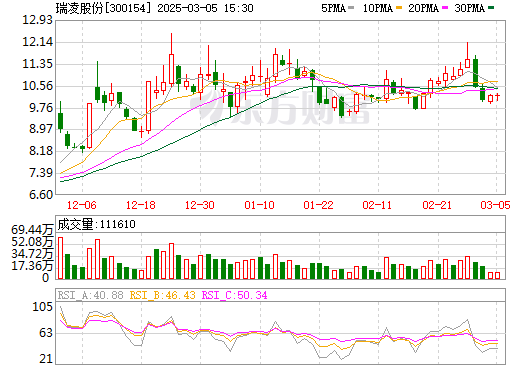Select the 01-10 date axis label
Viewport: 520px width, 365px height.
point(259,205)
